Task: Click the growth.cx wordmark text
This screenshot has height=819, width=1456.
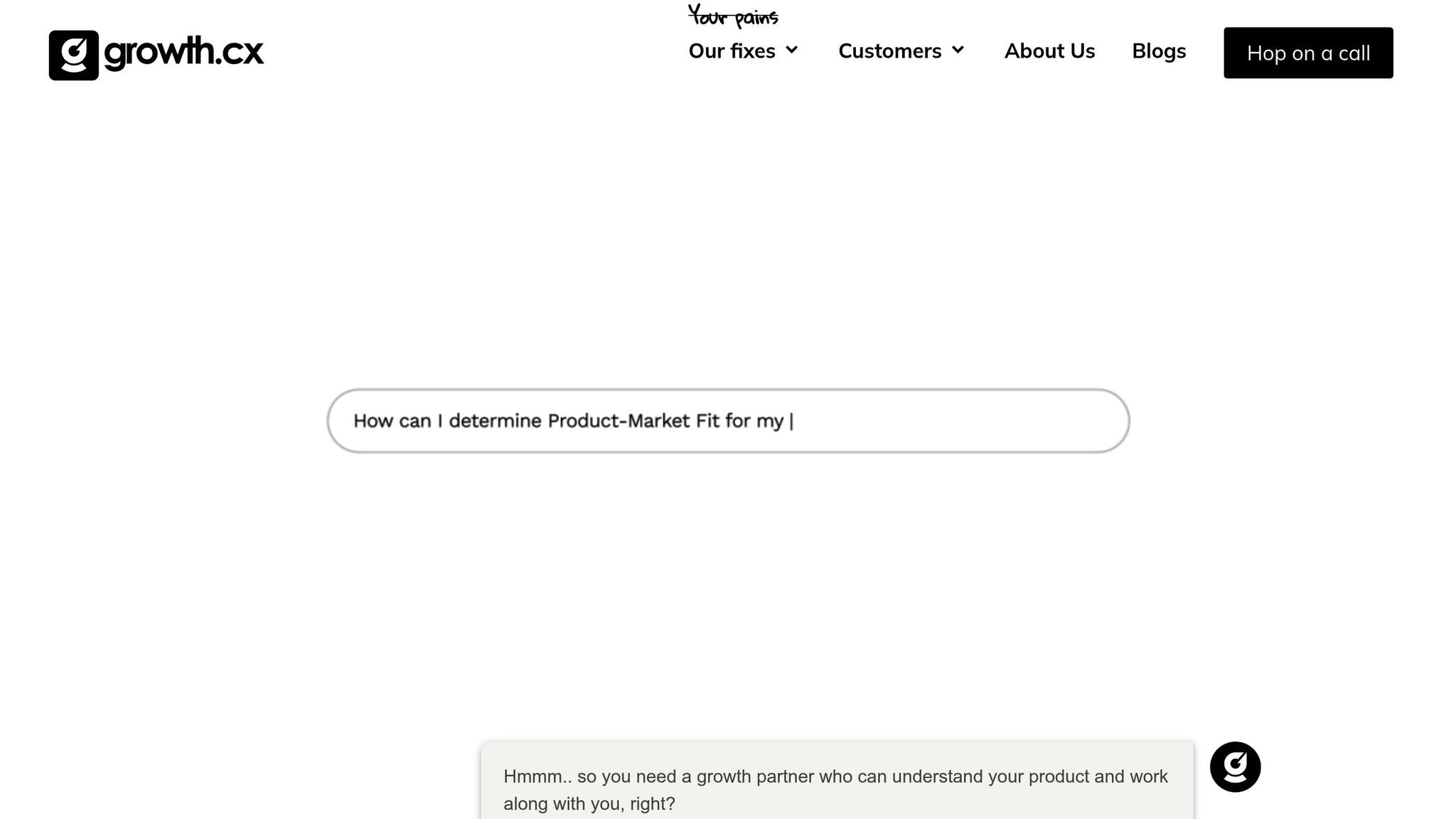Action: coord(183,52)
